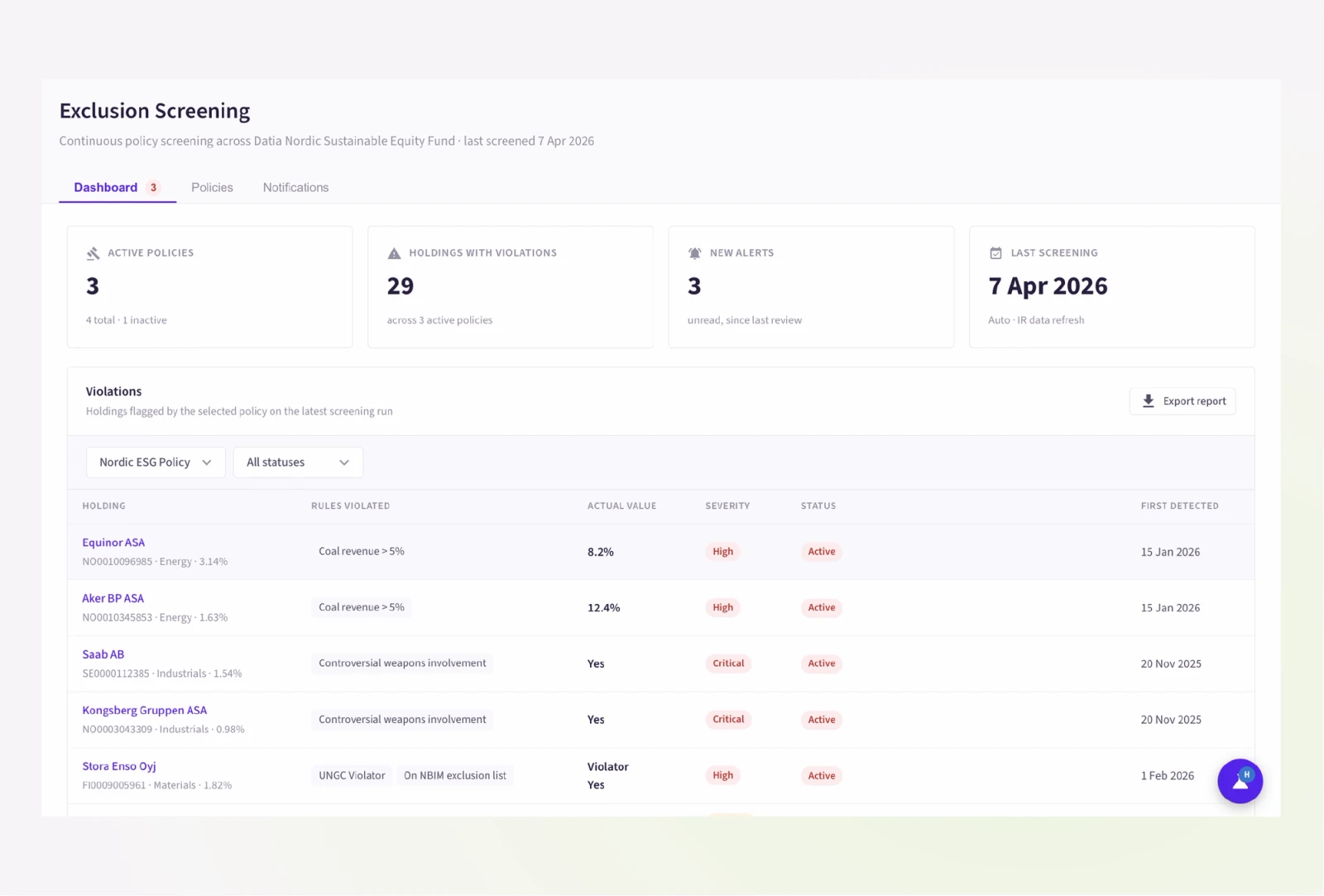Click the High severity badge for Aker BP ASA
Screen dimensions: 1324x896
tap(723, 607)
